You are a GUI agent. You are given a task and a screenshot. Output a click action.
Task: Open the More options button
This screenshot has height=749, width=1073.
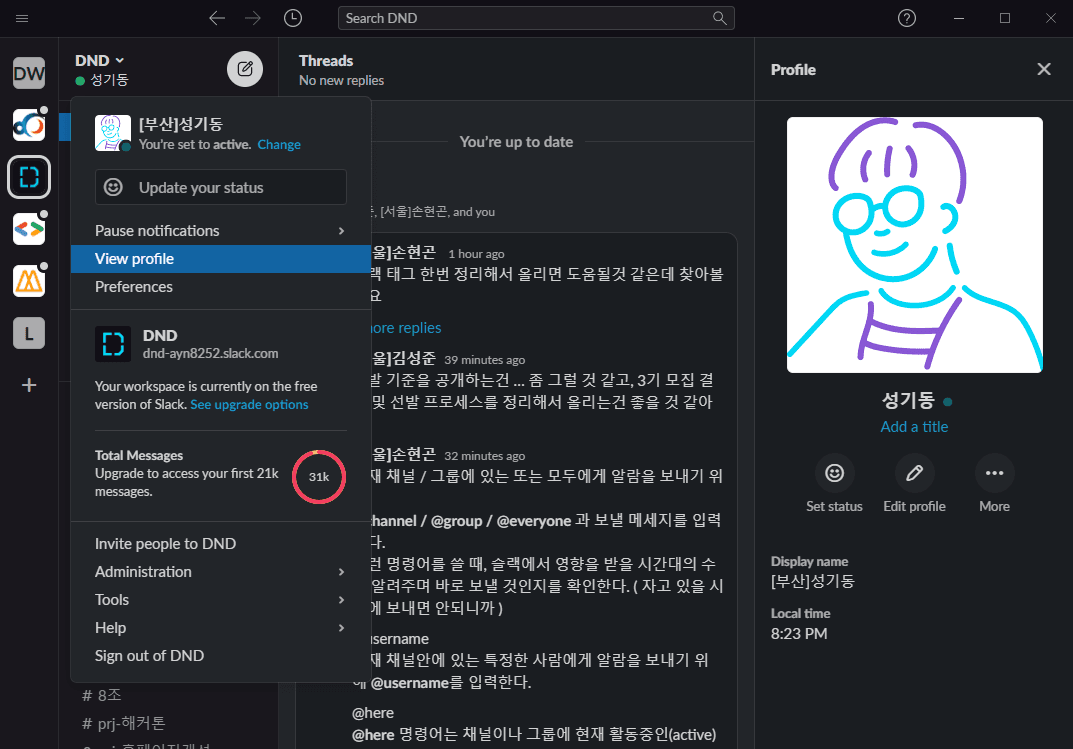point(994,484)
